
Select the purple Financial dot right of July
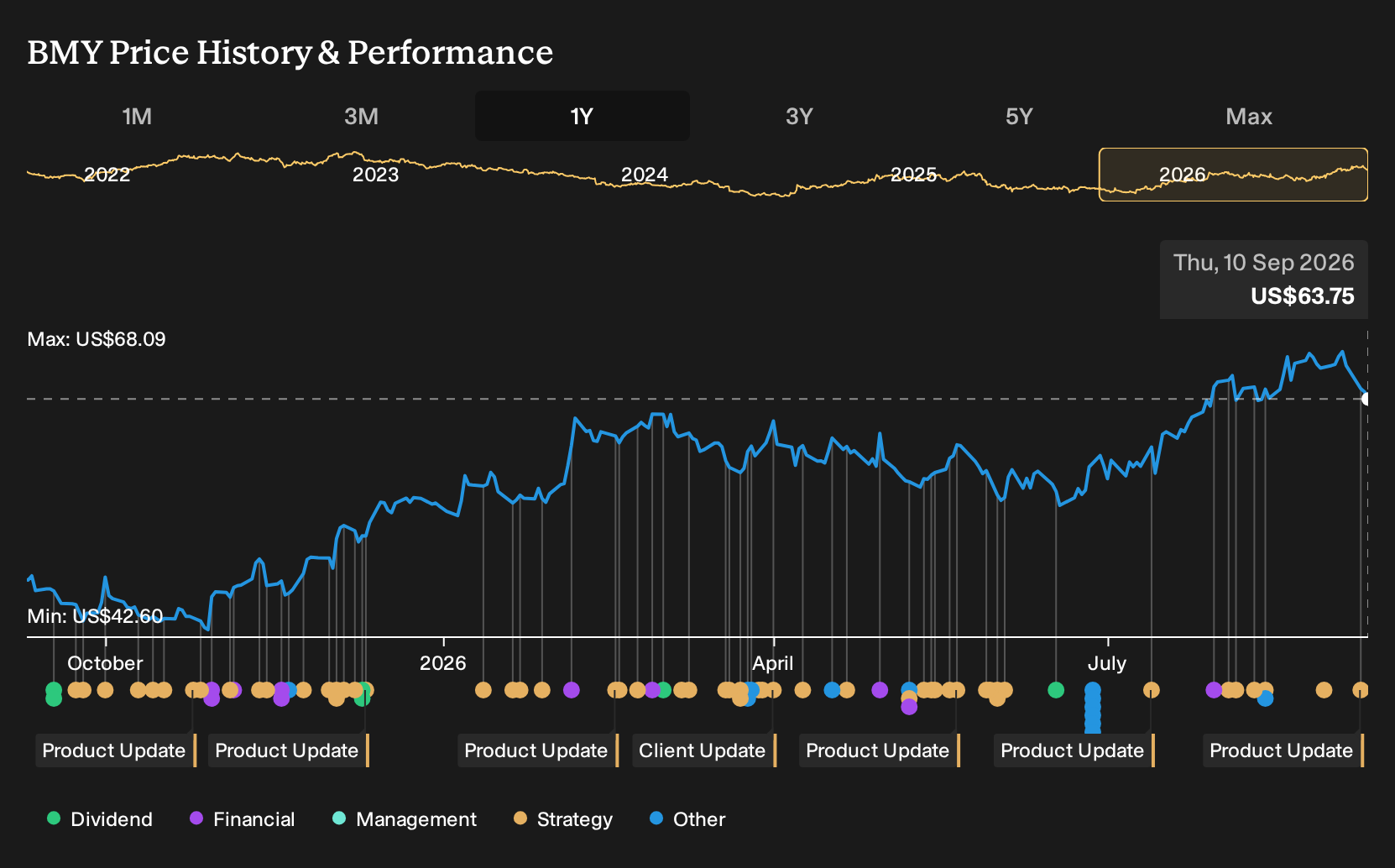1214,690
